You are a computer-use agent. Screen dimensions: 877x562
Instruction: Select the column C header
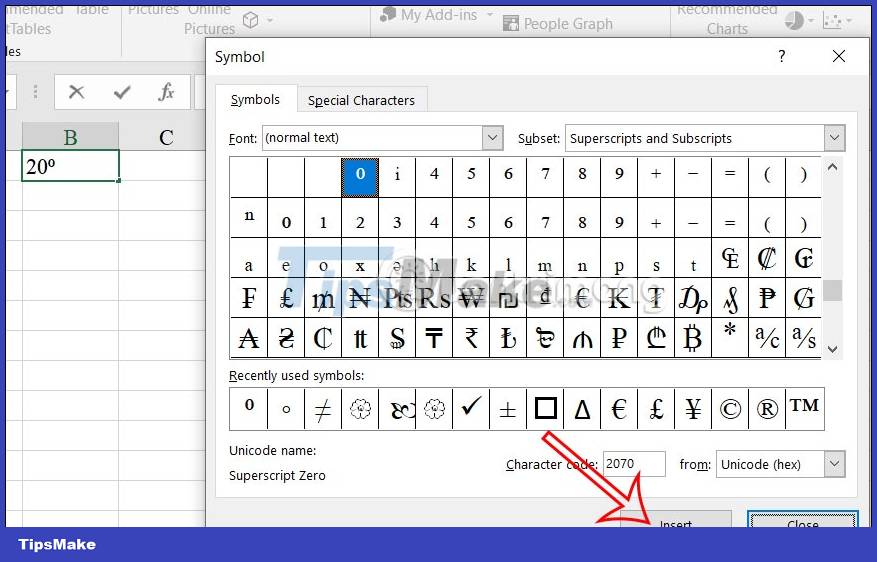click(166, 137)
